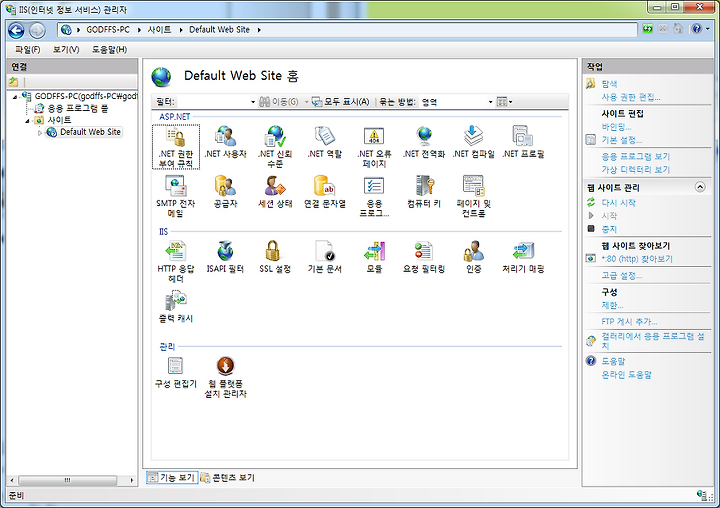Open .NET 권한 부여 규칙 feature

(x=176, y=147)
